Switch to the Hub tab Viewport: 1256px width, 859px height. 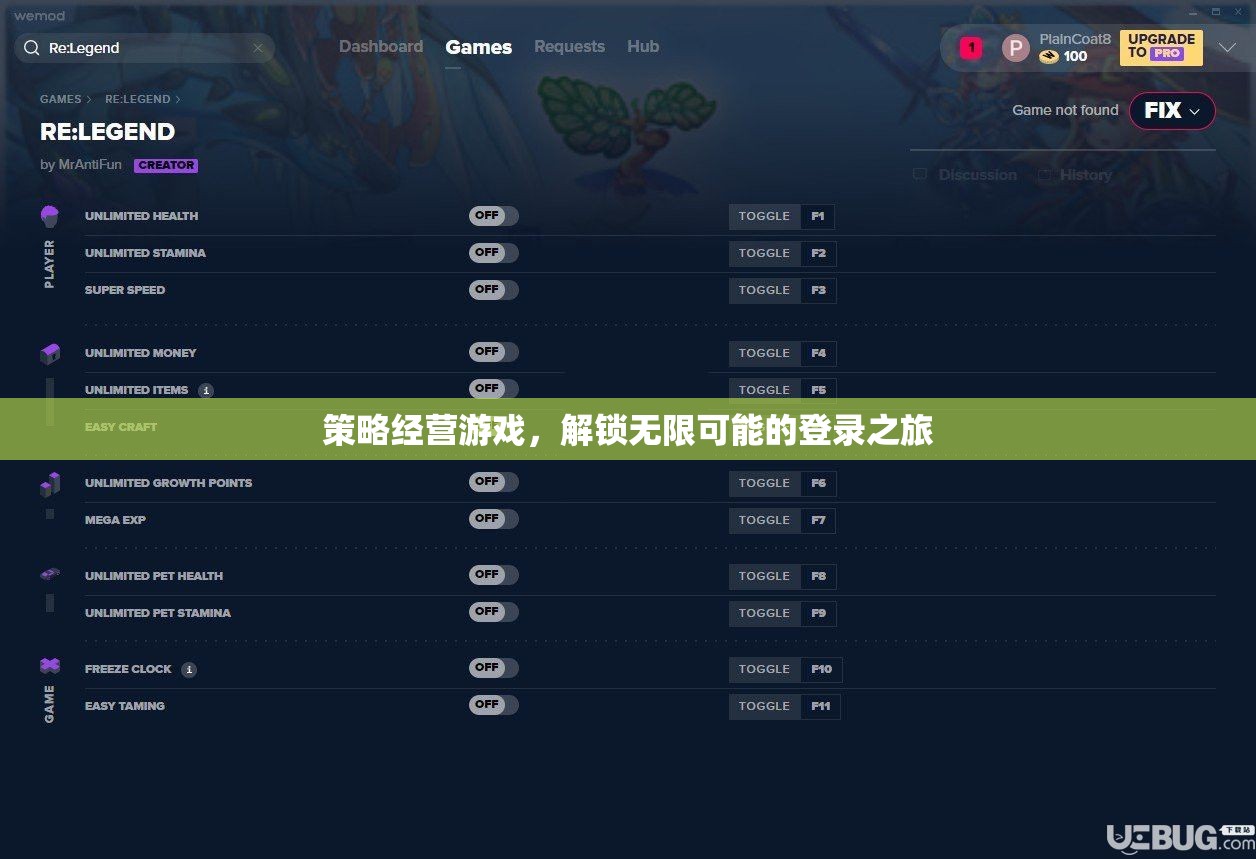pos(643,47)
